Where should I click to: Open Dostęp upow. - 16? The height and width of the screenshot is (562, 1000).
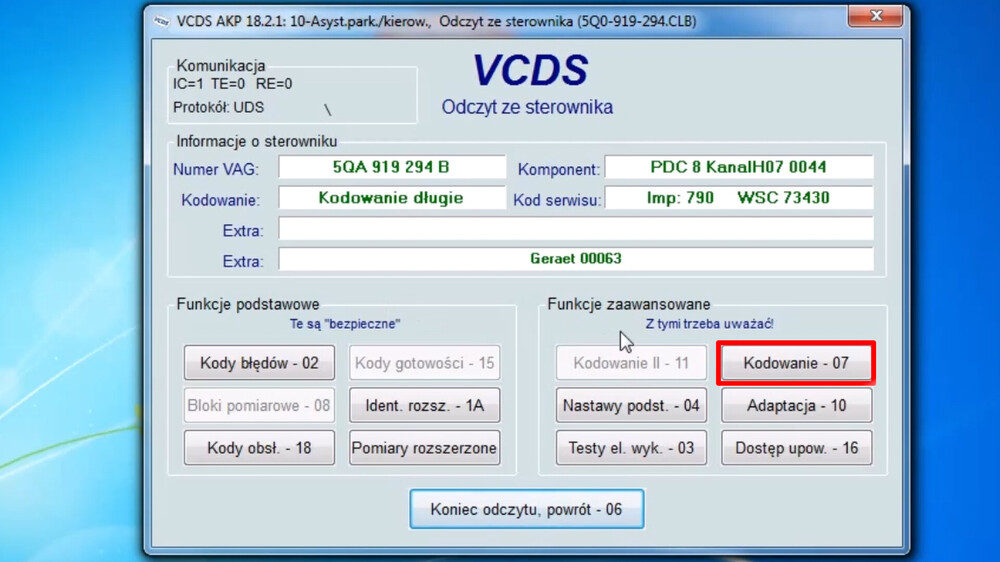pyautogui.click(x=797, y=448)
